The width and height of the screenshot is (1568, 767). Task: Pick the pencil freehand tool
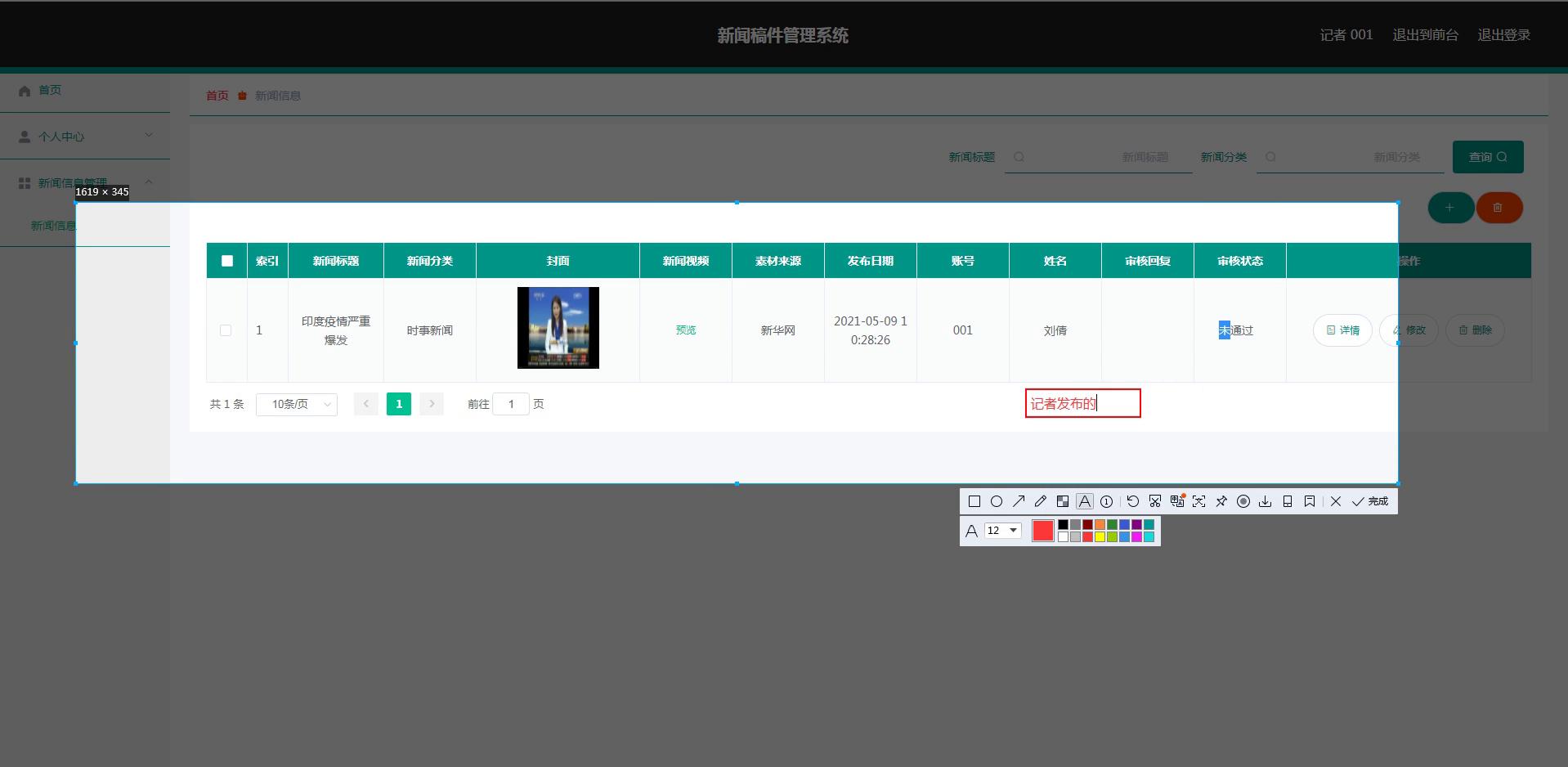pyautogui.click(x=1040, y=501)
